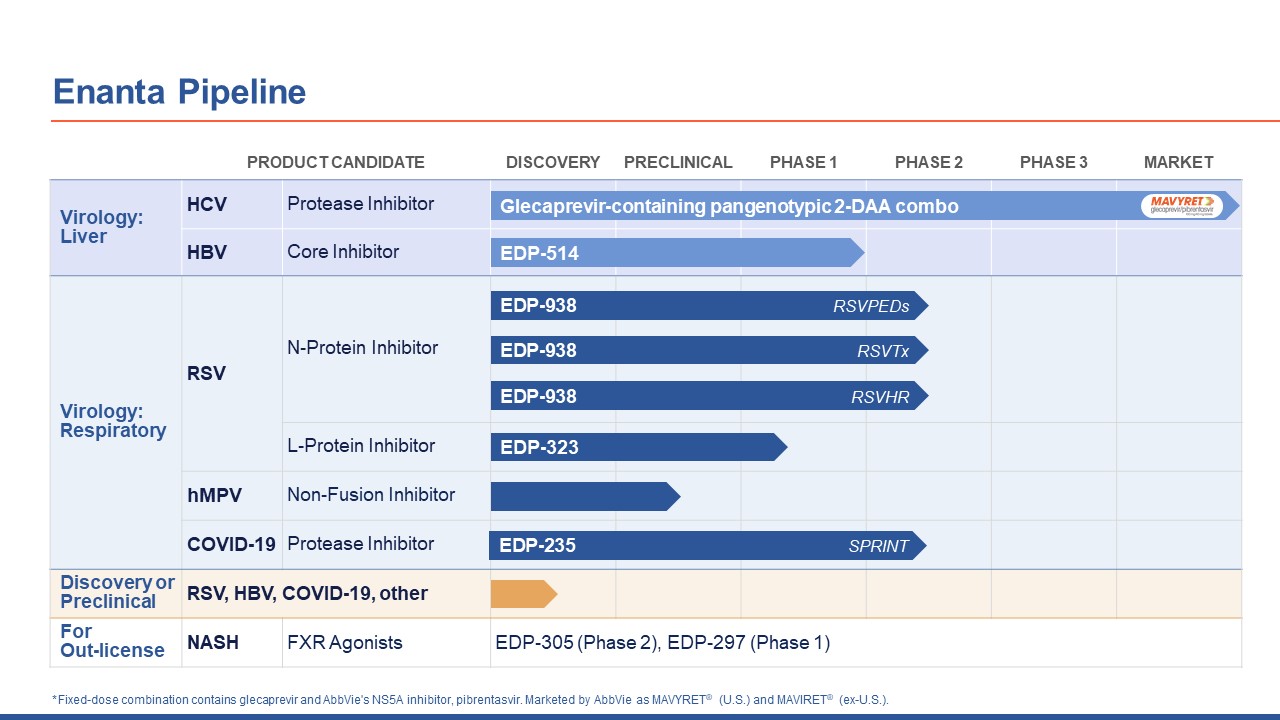Viewport: 1280px width, 720px height.
Task: Click the DISCOVERY column header
Action: point(553,162)
